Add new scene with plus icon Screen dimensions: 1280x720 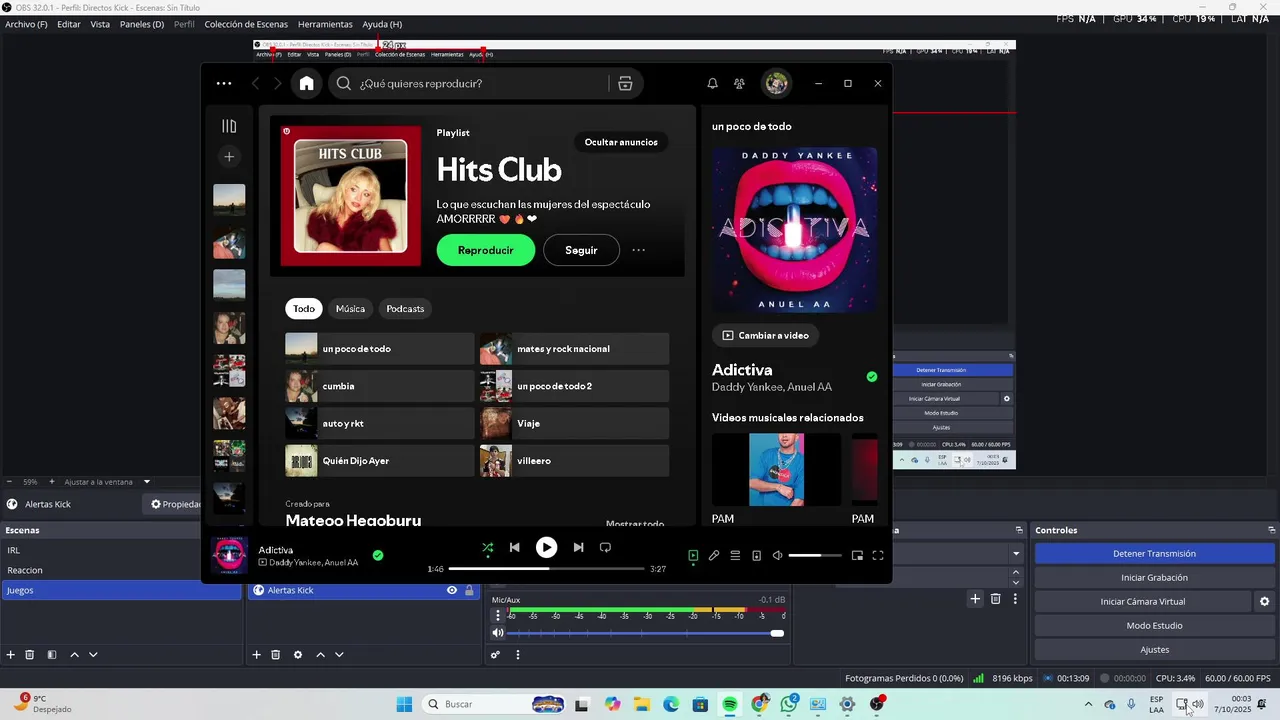pyautogui.click(x=10, y=655)
